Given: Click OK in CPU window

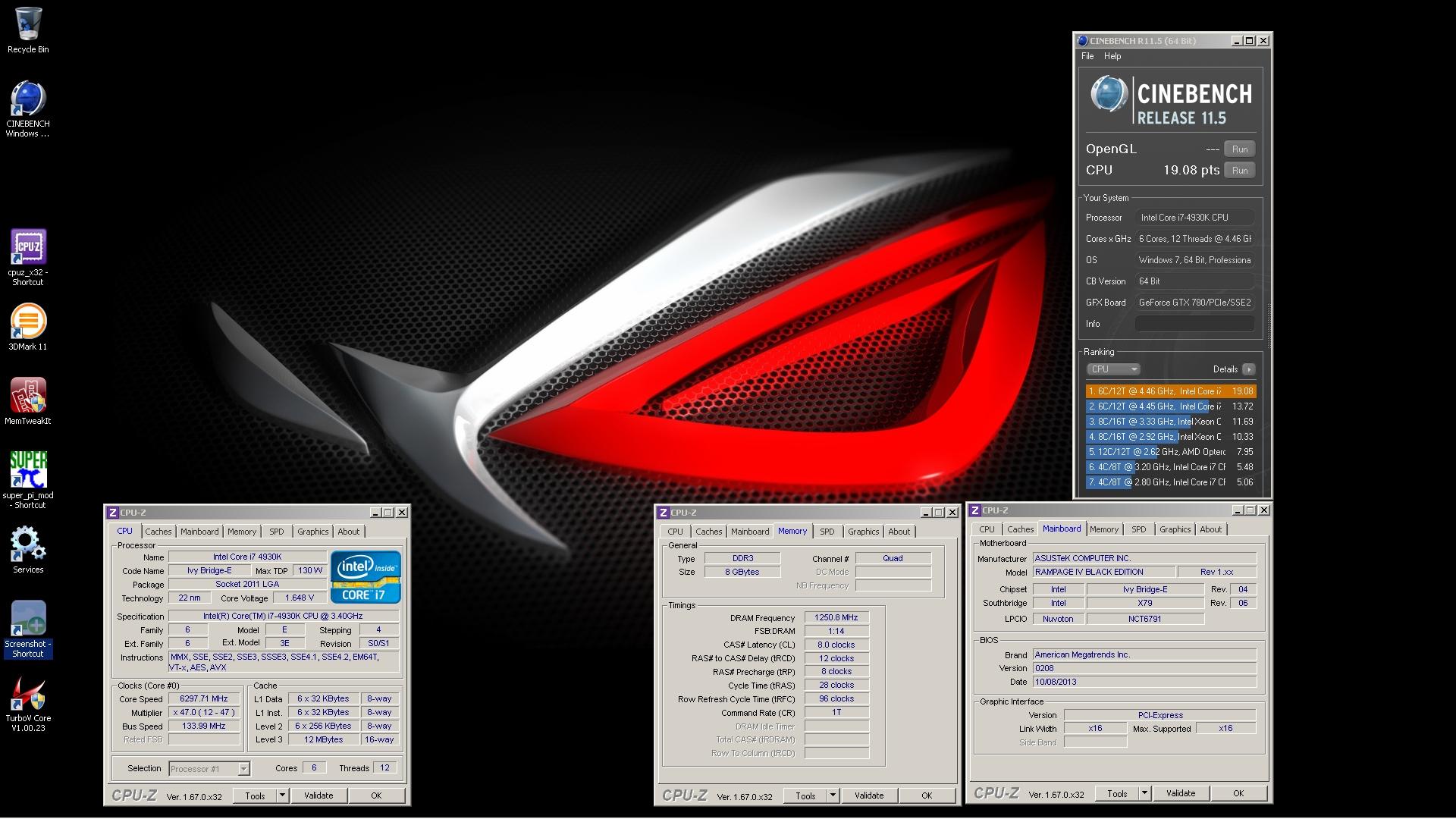Looking at the screenshot, I should pos(376,795).
